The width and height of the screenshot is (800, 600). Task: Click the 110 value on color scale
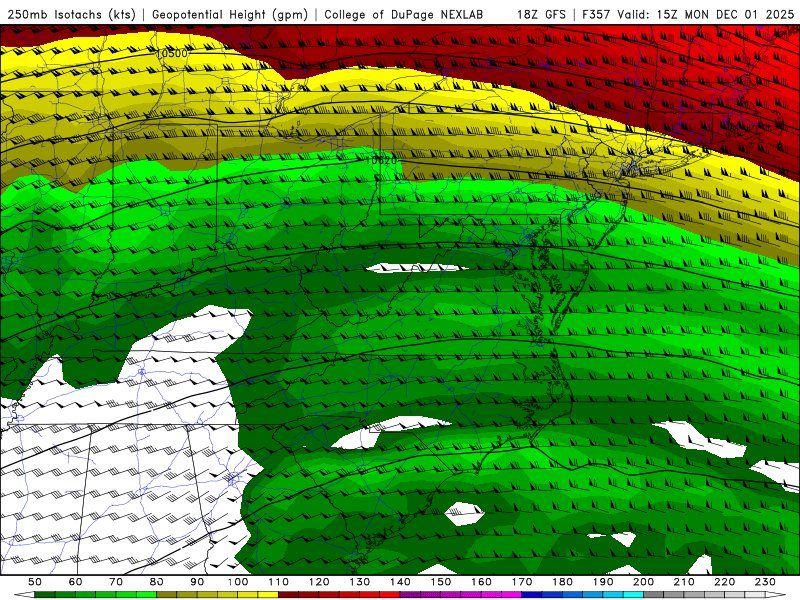[x=279, y=582]
